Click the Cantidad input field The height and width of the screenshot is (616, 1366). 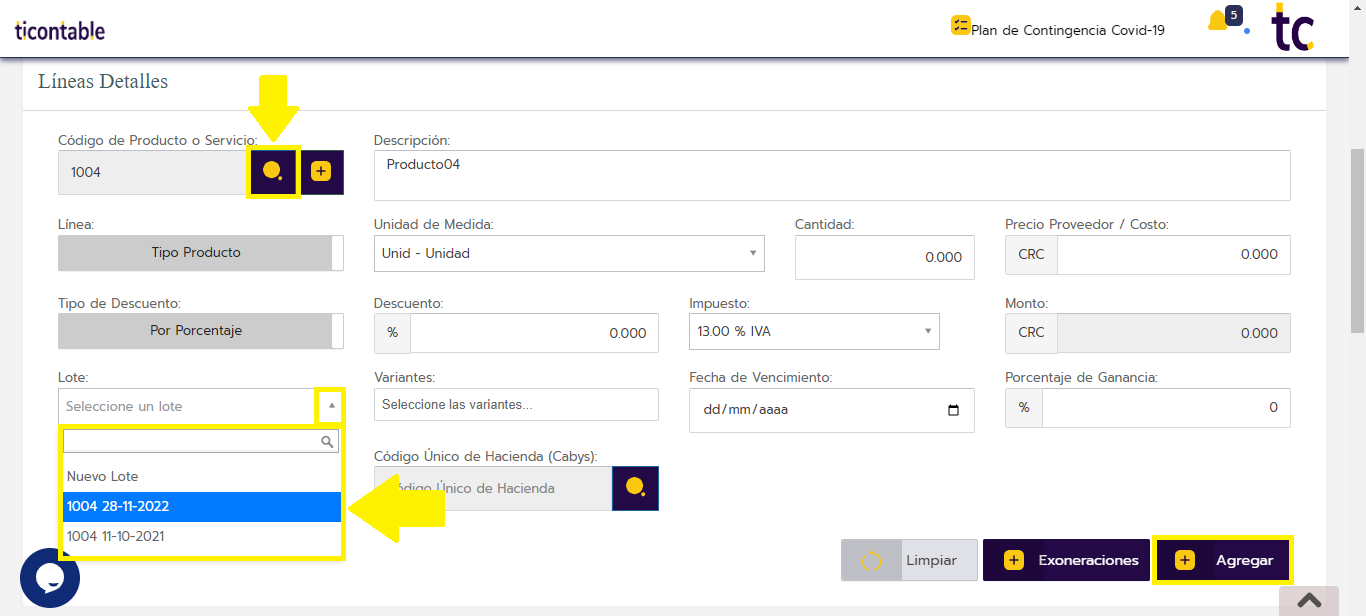[x=885, y=257]
